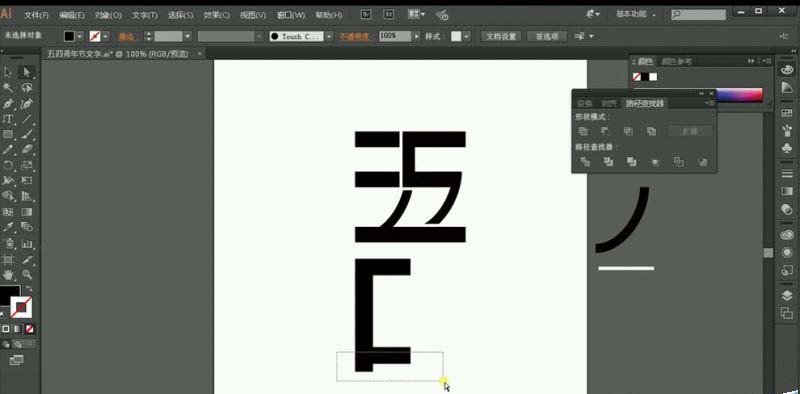Select the Eyedropper tool
This screenshot has width=800, height=394.
[x=8, y=227]
